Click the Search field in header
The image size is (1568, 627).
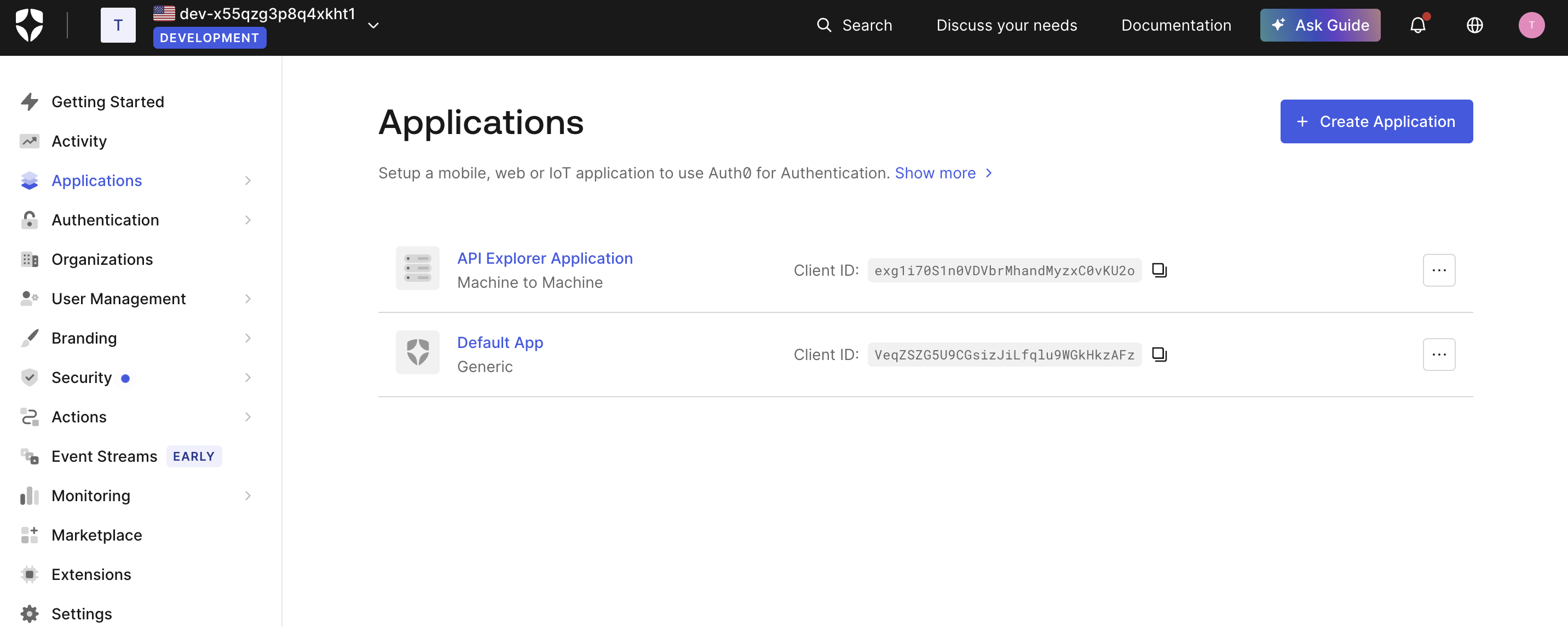point(855,25)
